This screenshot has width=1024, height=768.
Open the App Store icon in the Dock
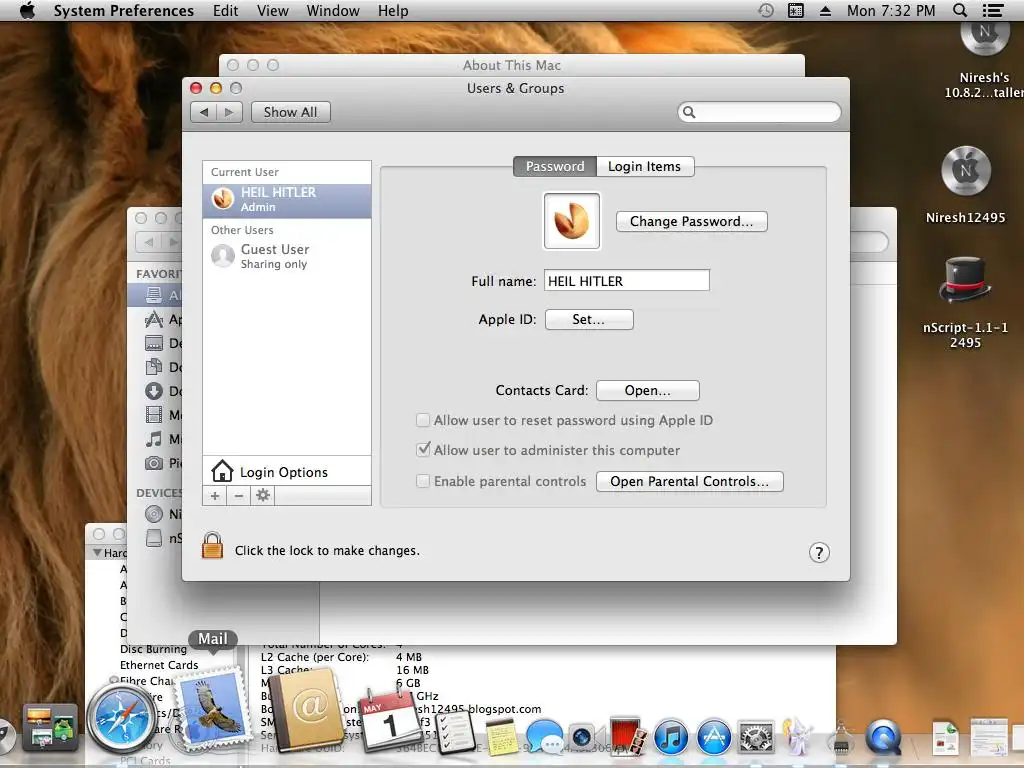(x=714, y=737)
